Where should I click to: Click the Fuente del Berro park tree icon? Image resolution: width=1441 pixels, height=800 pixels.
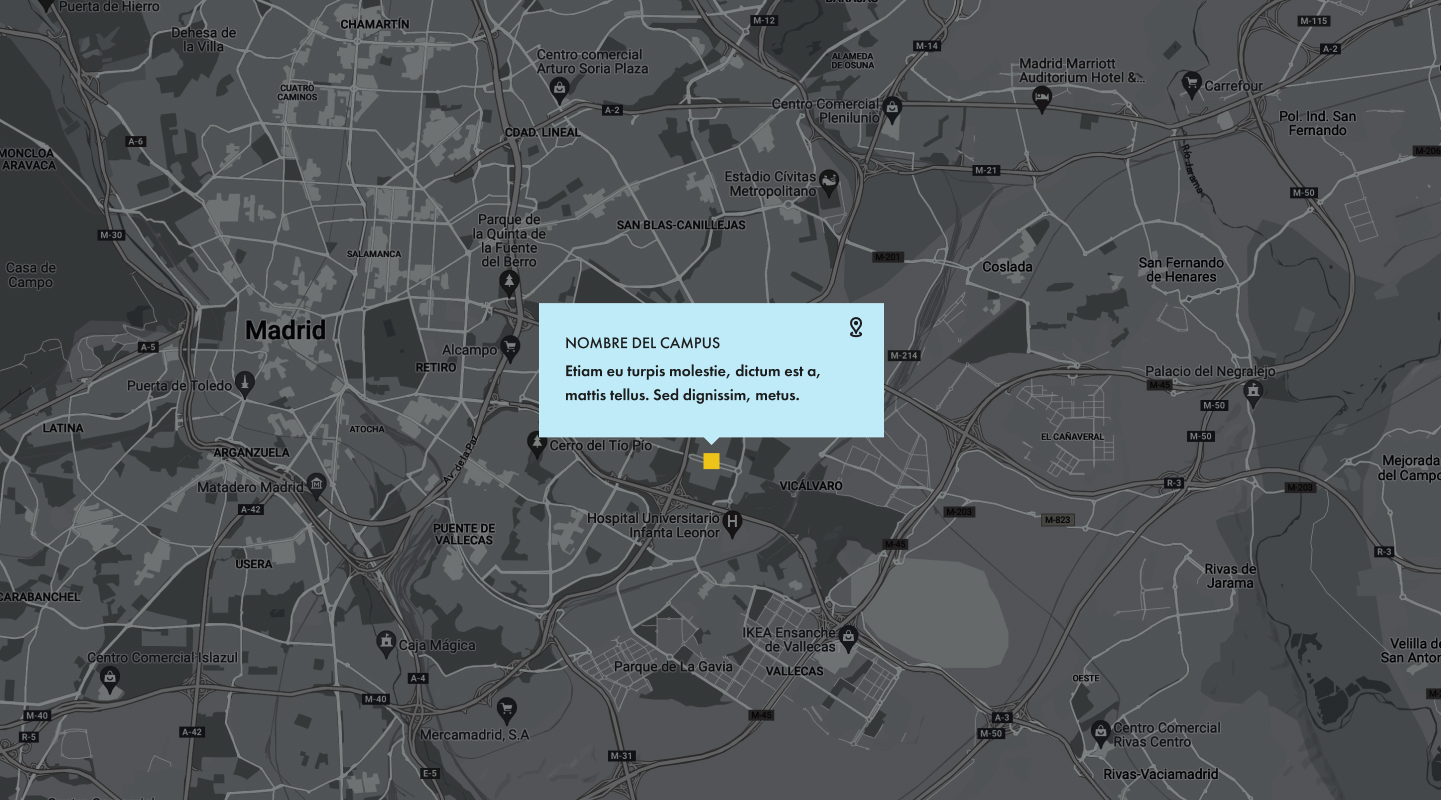tap(510, 281)
